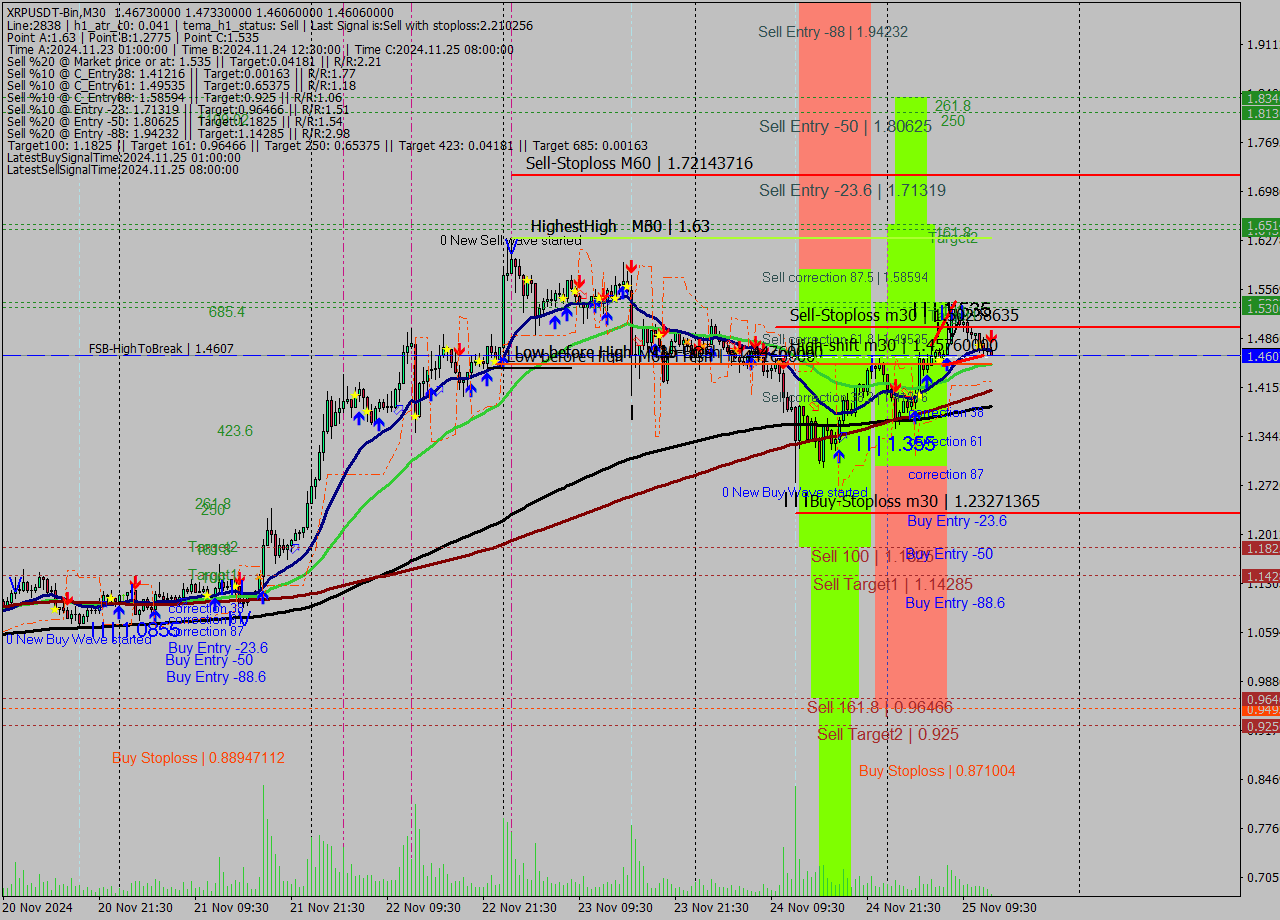The width and height of the screenshot is (1280, 920).
Task: Select the 23 Nov 09:30 time axis label
Action: (x=615, y=908)
